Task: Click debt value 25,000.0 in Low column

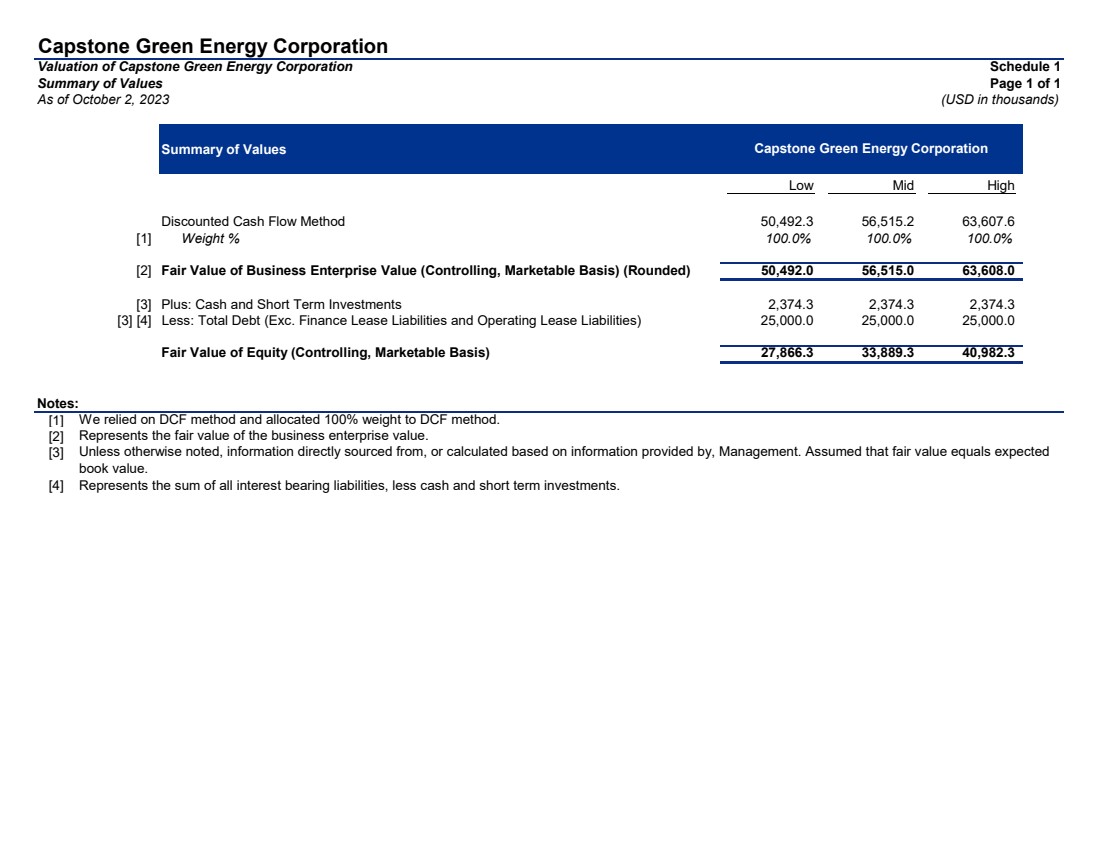Action: [x=787, y=321]
